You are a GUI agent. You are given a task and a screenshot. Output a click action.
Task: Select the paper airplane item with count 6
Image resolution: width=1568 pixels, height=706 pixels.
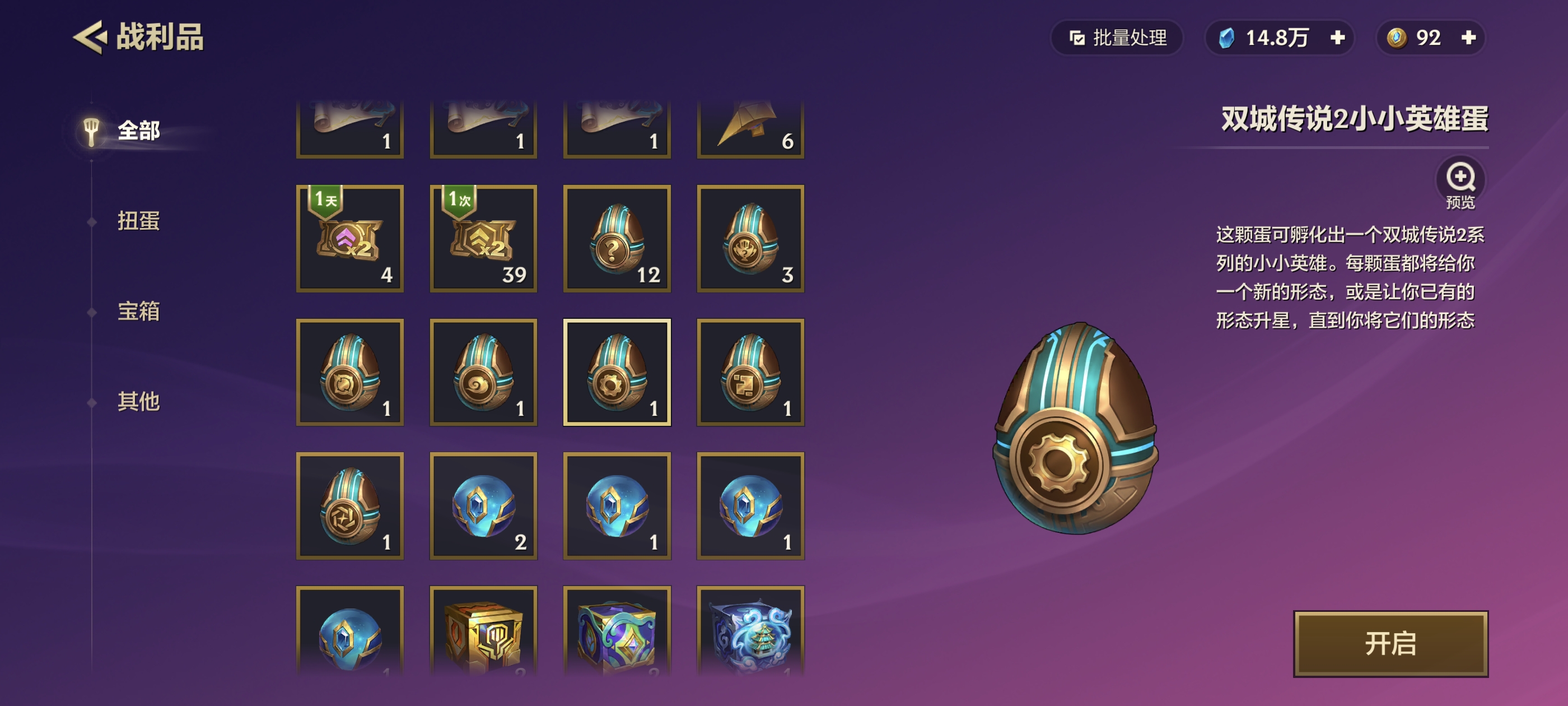pyautogui.click(x=750, y=129)
